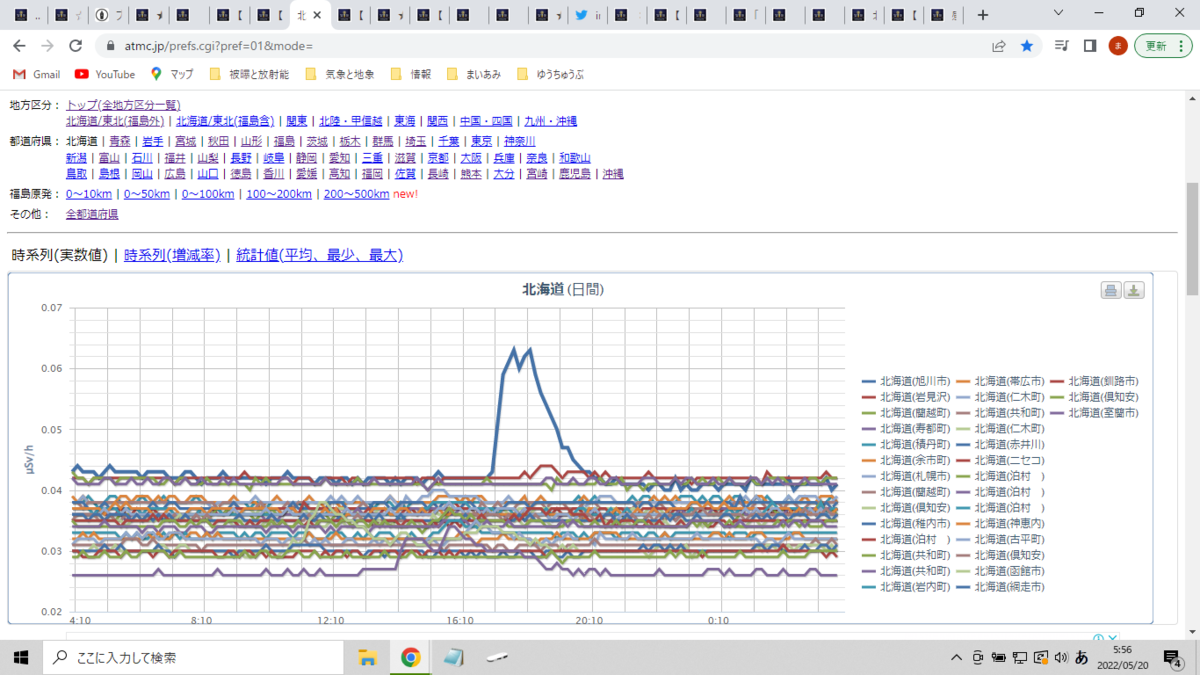Open トップ(全地方区分一覧) link
Viewport: 1200px width, 675px height.
123,105
